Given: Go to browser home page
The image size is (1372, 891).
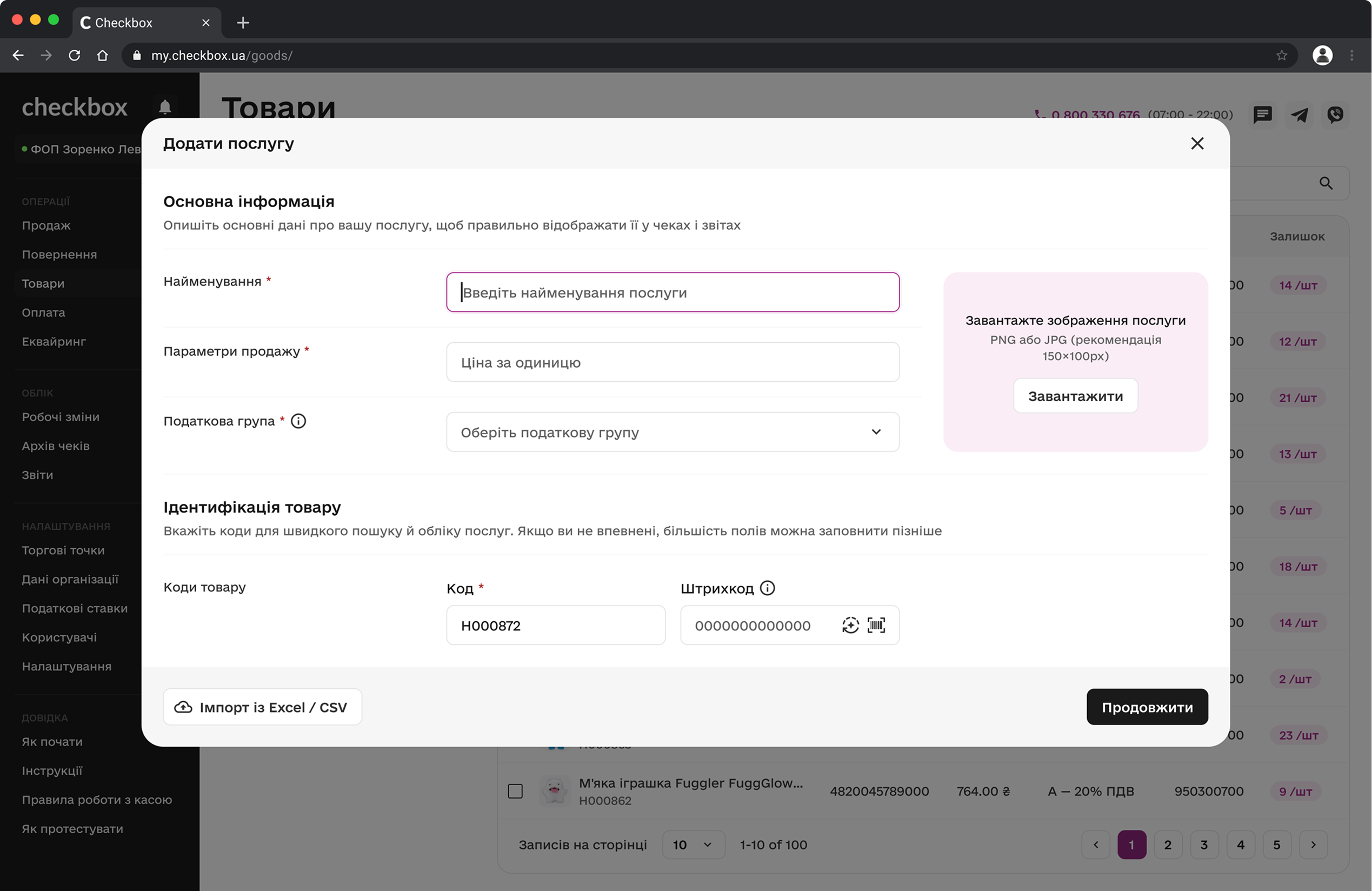Looking at the screenshot, I should point(102,55).
